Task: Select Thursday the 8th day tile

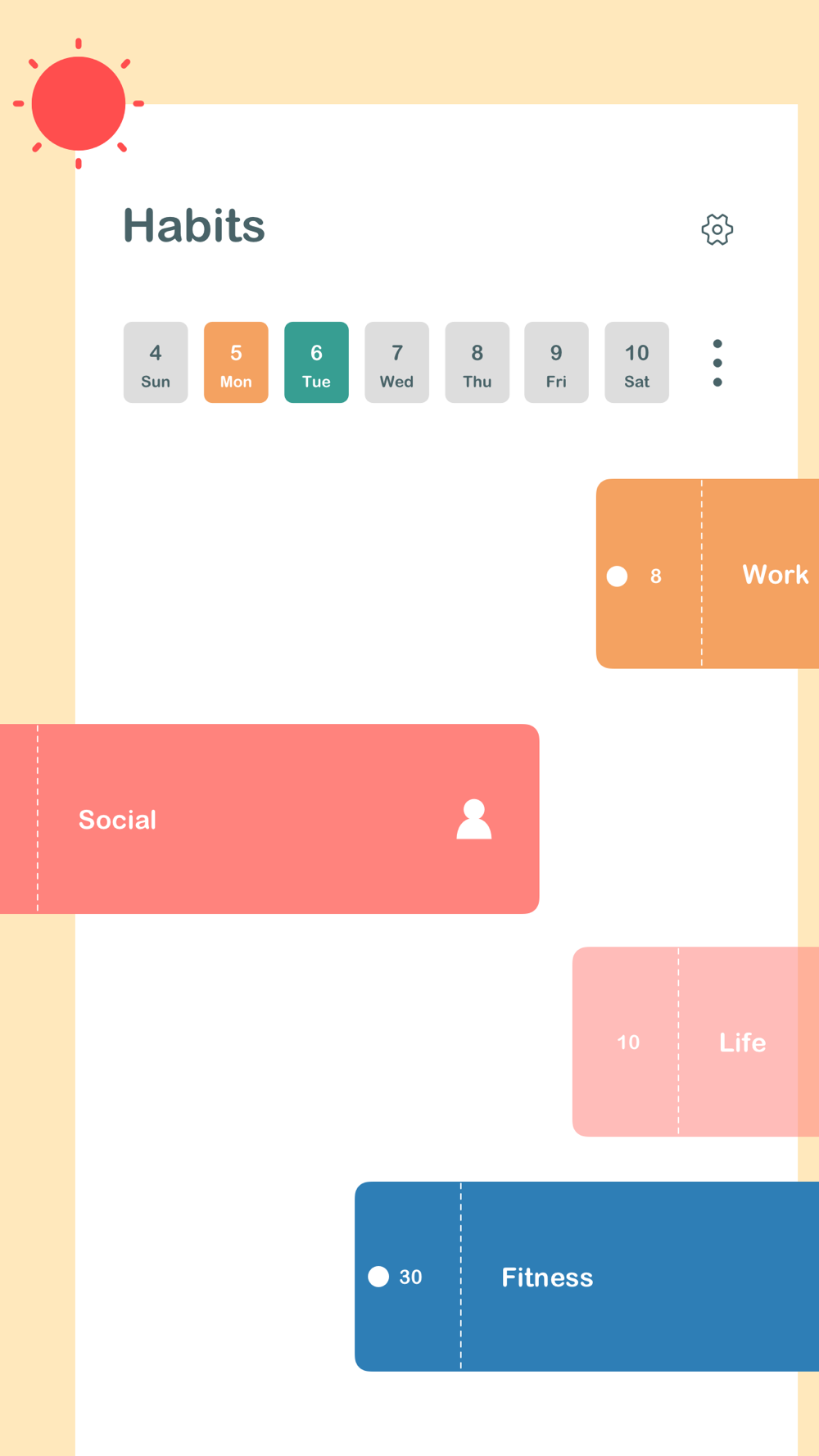Action: tap(477, 362)
